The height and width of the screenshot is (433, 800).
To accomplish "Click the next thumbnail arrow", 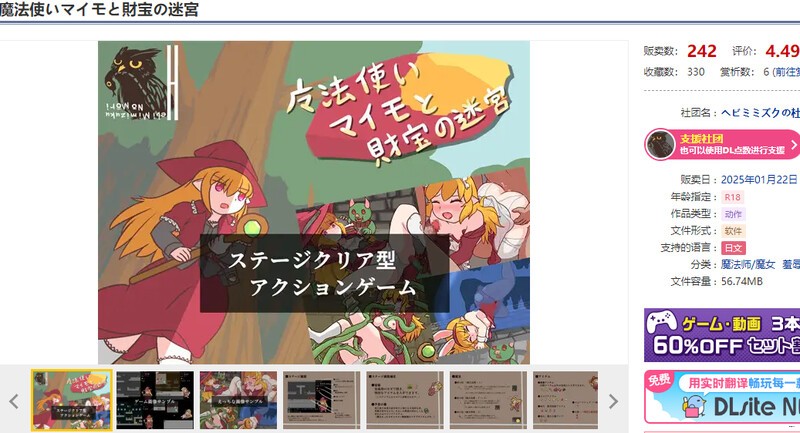I will 613,401.
